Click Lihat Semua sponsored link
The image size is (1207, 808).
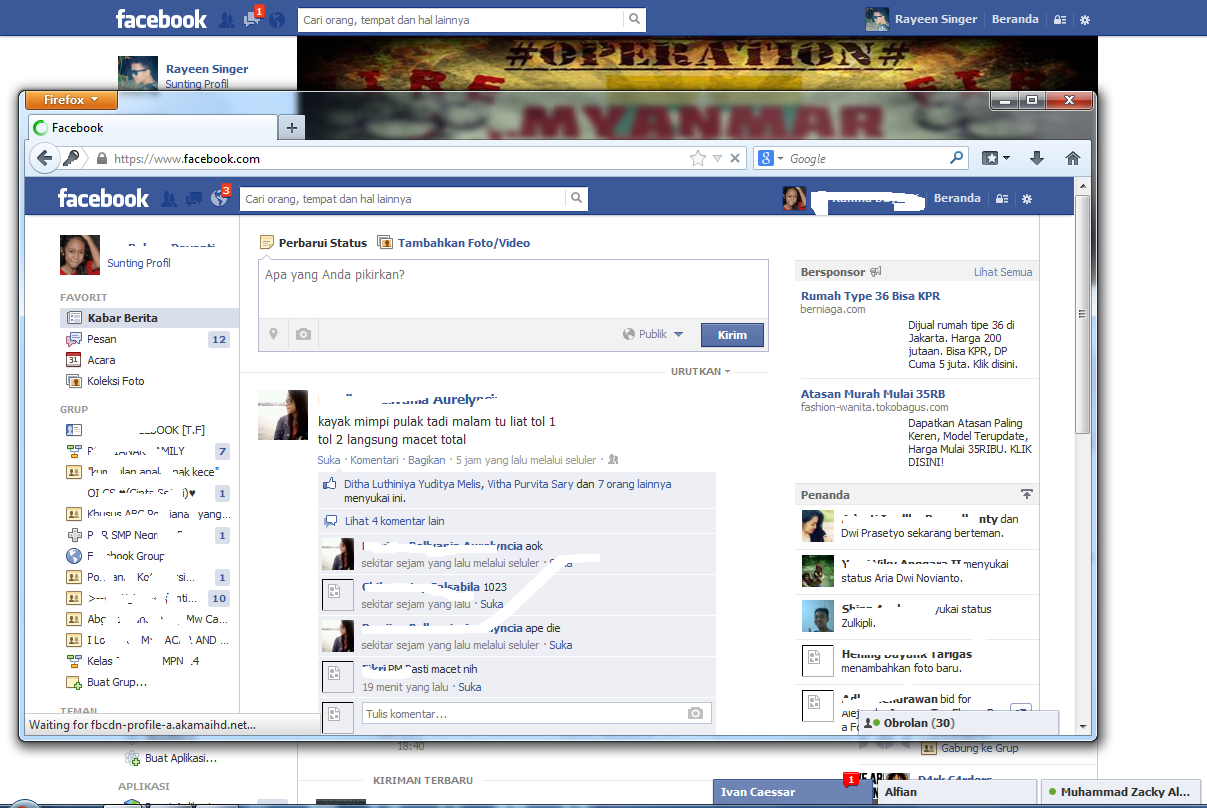(1003, 272)
